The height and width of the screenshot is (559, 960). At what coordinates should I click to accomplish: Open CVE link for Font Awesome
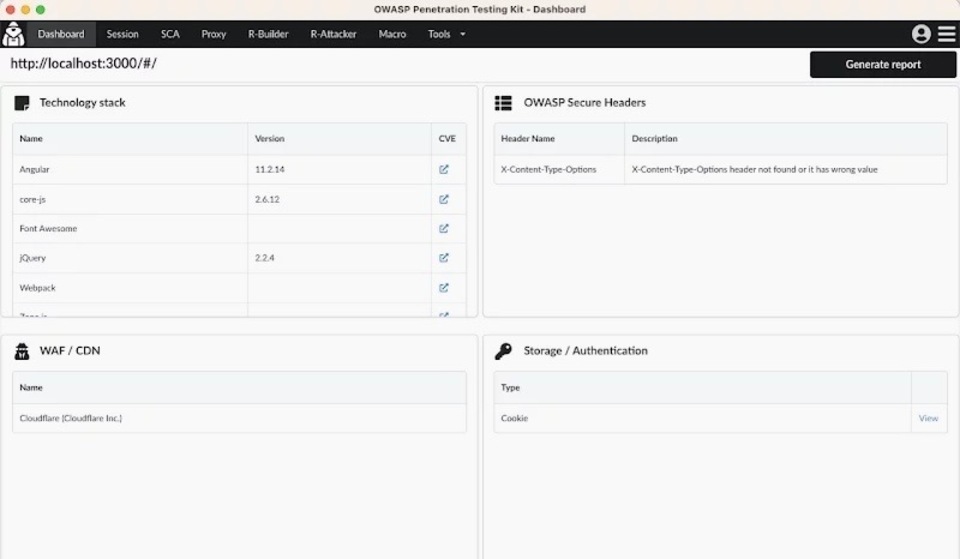point(444,229)
